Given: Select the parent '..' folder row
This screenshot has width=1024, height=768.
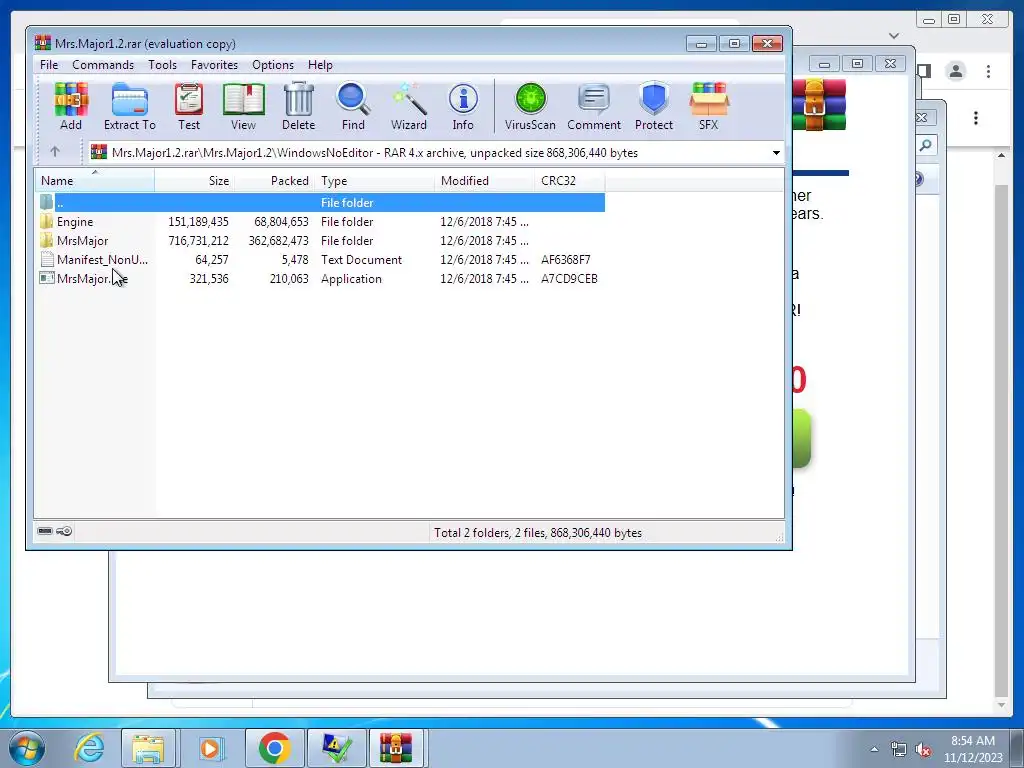Looking at the screenshot, I should (x=320, y=202).
